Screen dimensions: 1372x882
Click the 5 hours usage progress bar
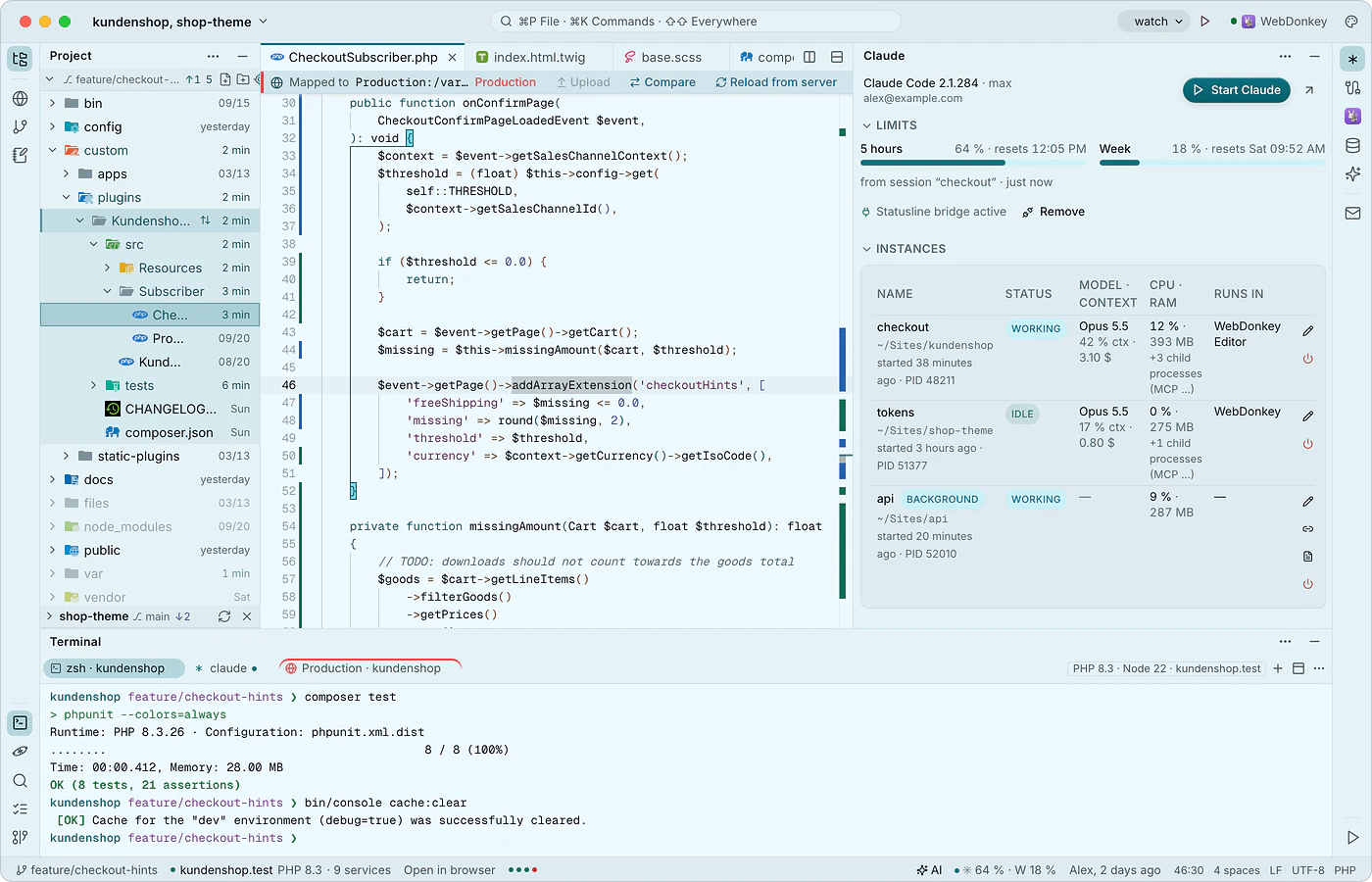tap(973, 163)
